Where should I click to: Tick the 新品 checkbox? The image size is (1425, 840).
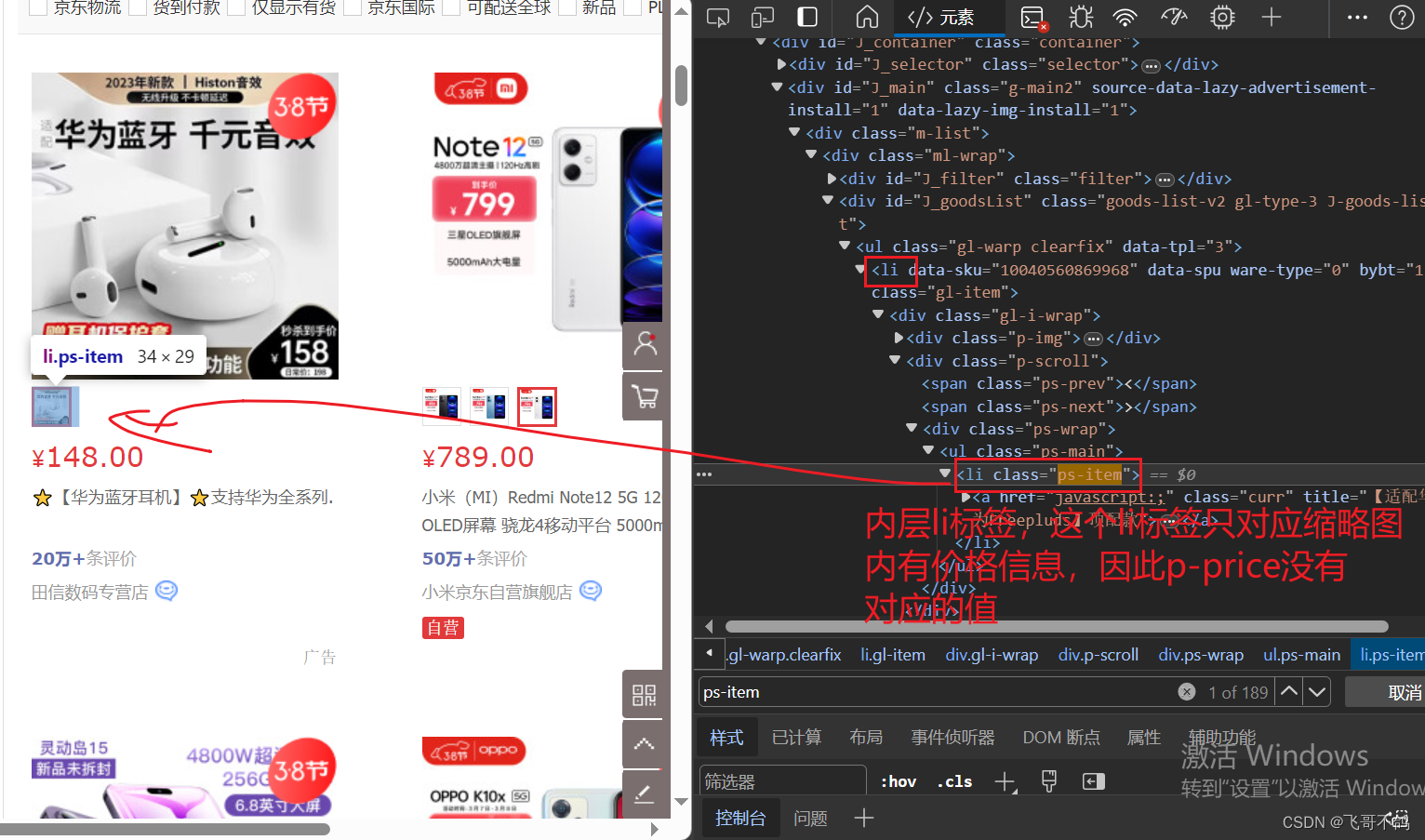[x=566, y=7]
